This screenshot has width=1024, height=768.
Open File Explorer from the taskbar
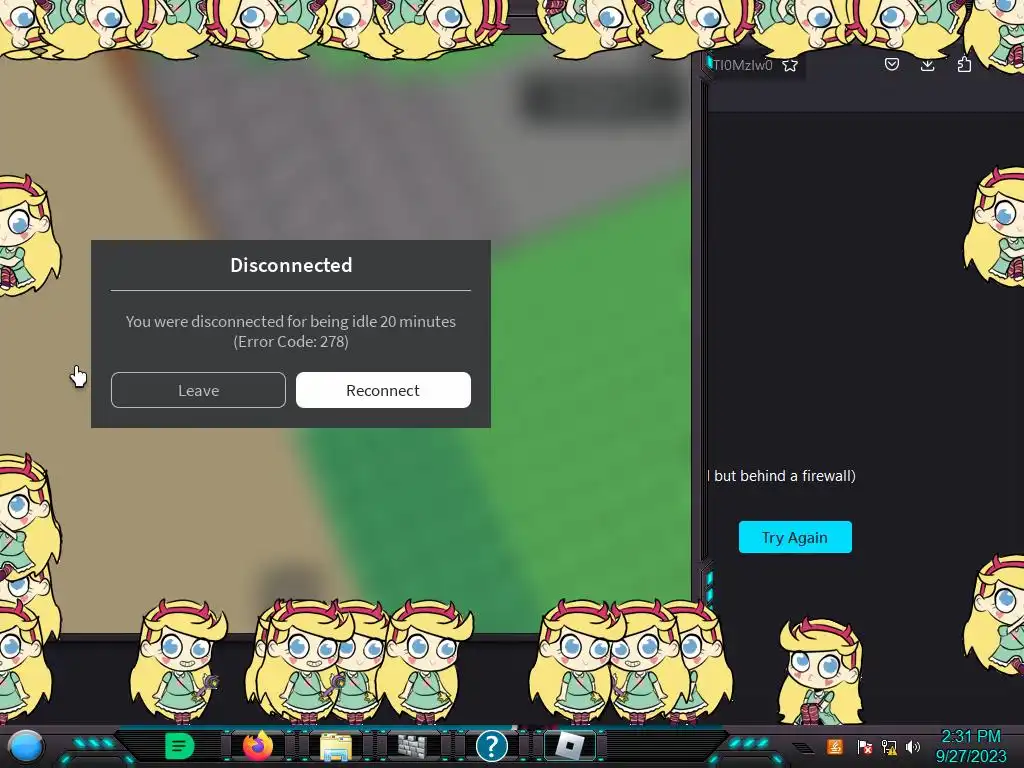[x=336, y=746]
